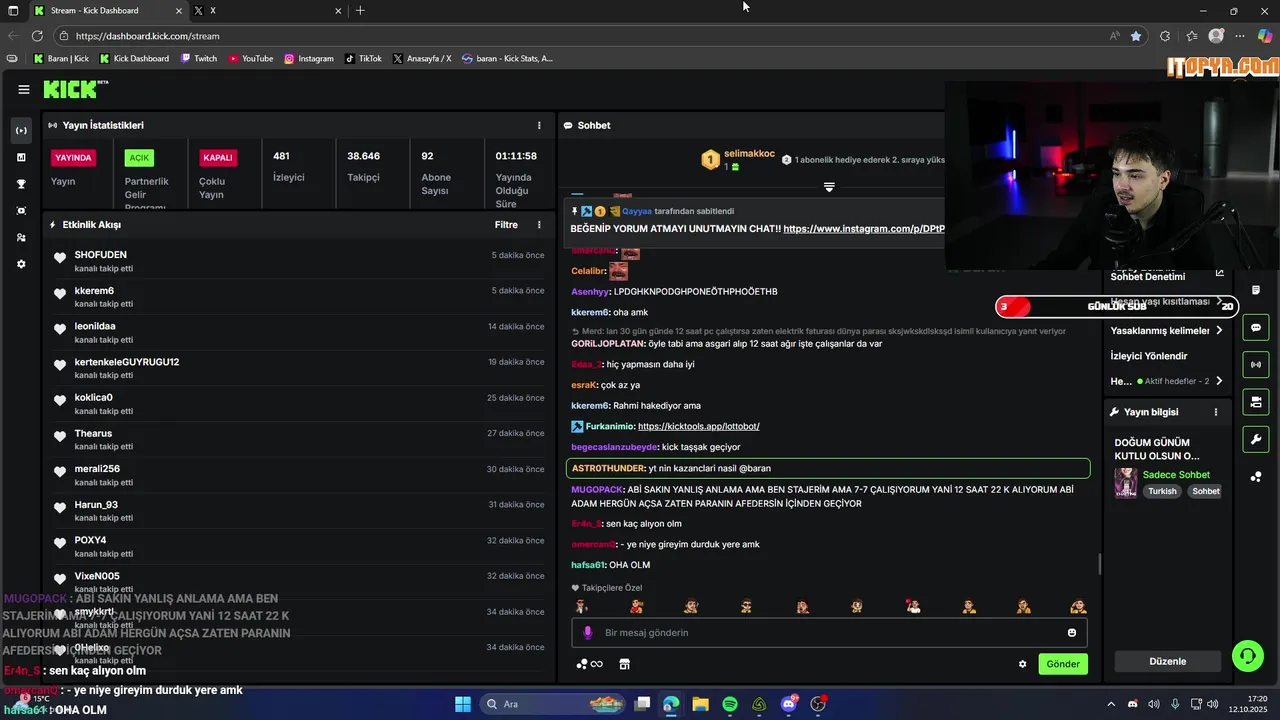Open the clip capture icon in the sidebar
The image size is (1280, 720).
22,211
